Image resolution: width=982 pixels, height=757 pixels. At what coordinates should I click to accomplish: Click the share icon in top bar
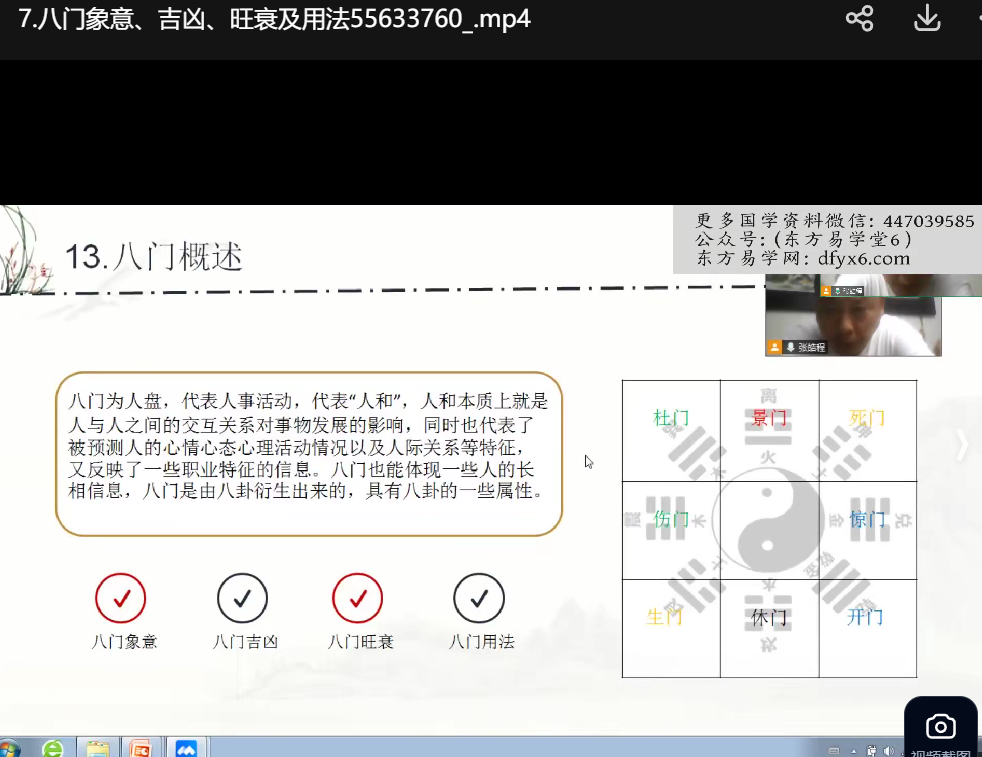[x=859, y=18]
